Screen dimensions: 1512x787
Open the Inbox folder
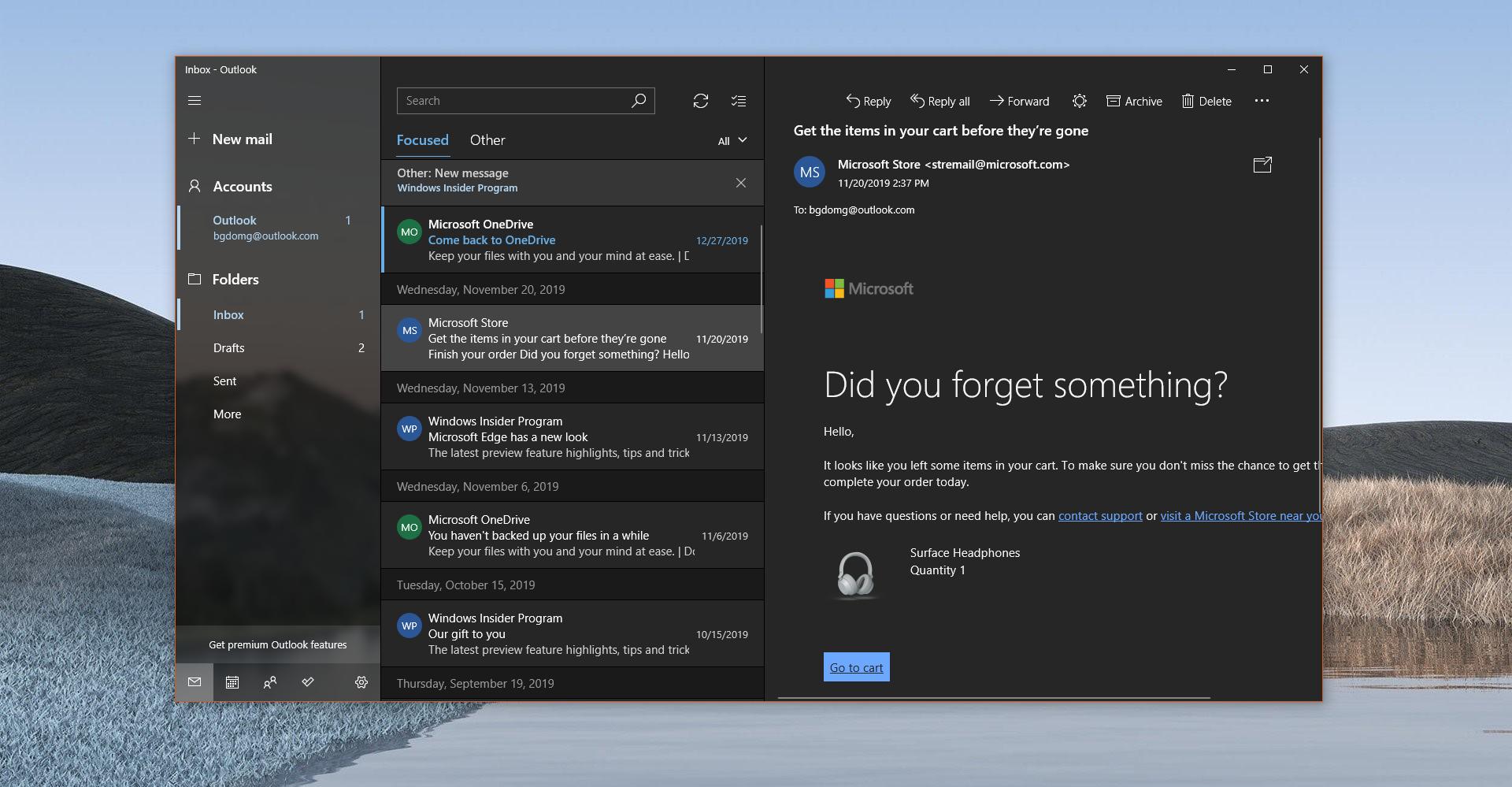pyautogui.click(x=279, y=315)
